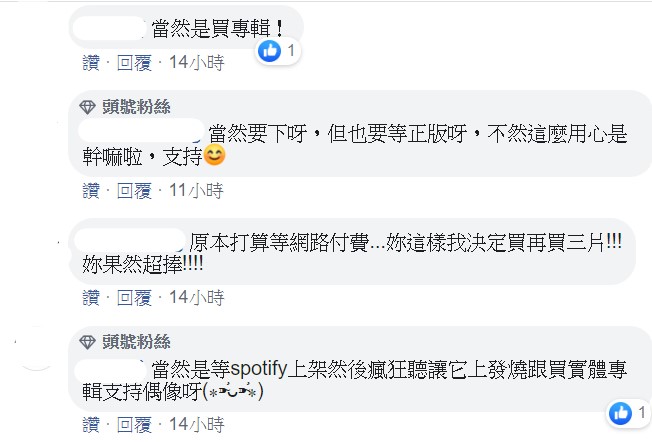Hit 讚 under the 原本打算等網路付費 comment
The height and width of the screenshot is (442, 652).
tap(91, 297)
